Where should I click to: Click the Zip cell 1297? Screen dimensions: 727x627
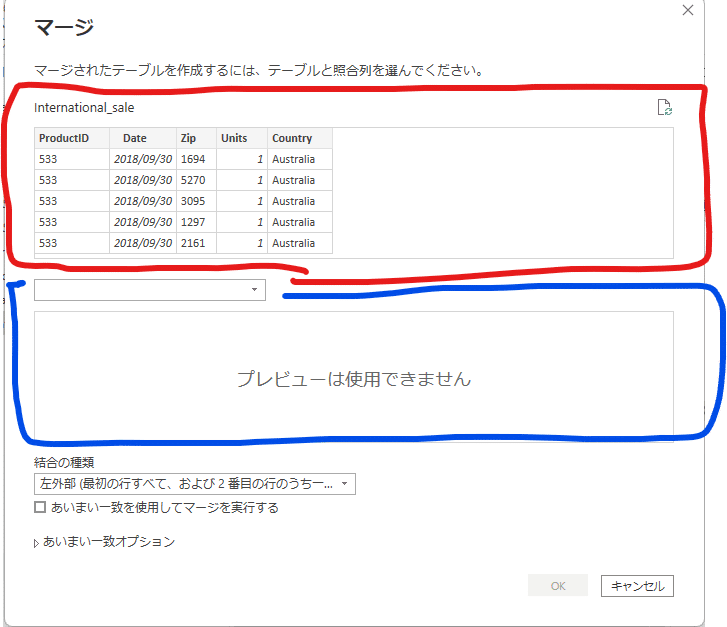coord(197,222)
